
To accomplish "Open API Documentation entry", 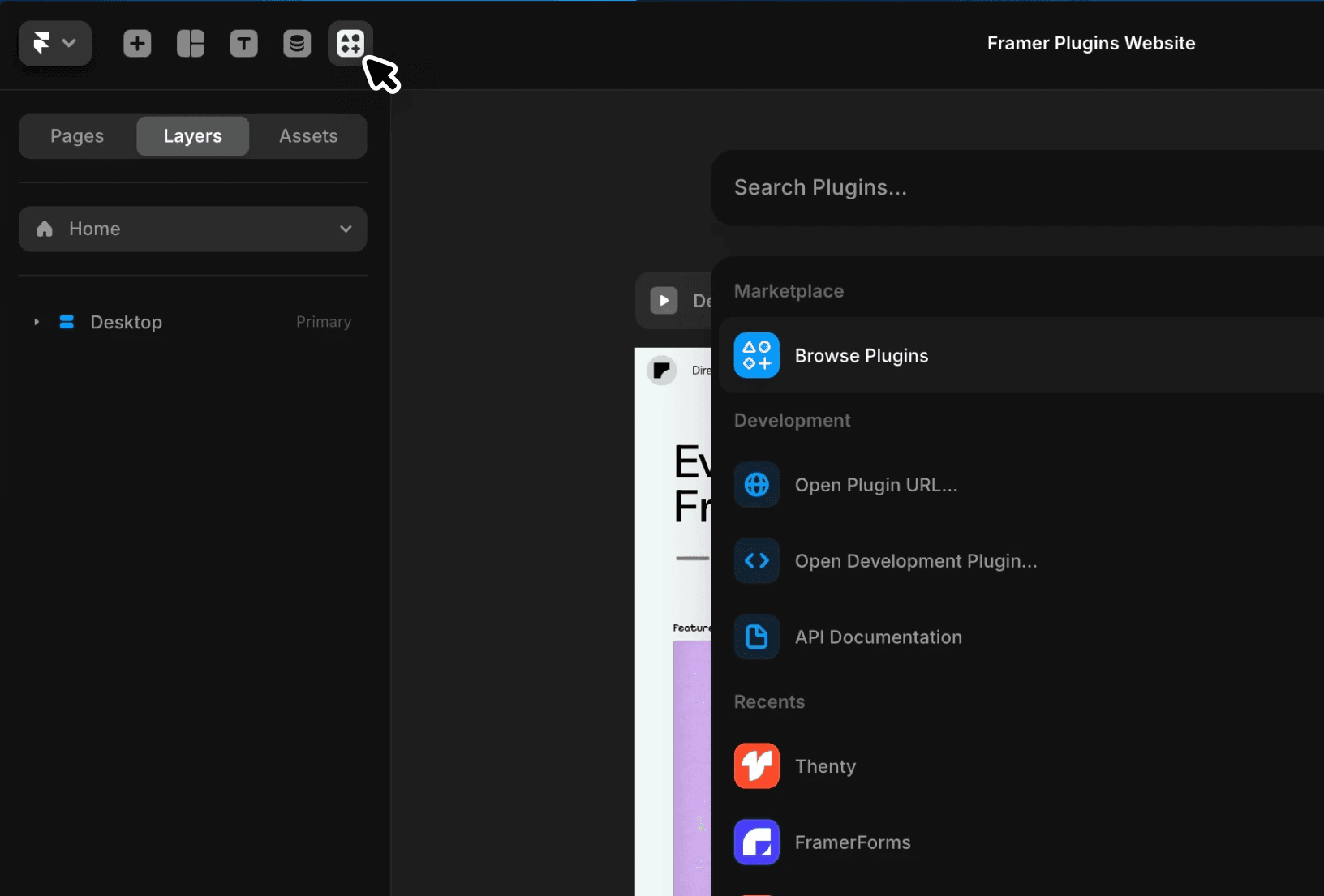I will pos(1021,637).
